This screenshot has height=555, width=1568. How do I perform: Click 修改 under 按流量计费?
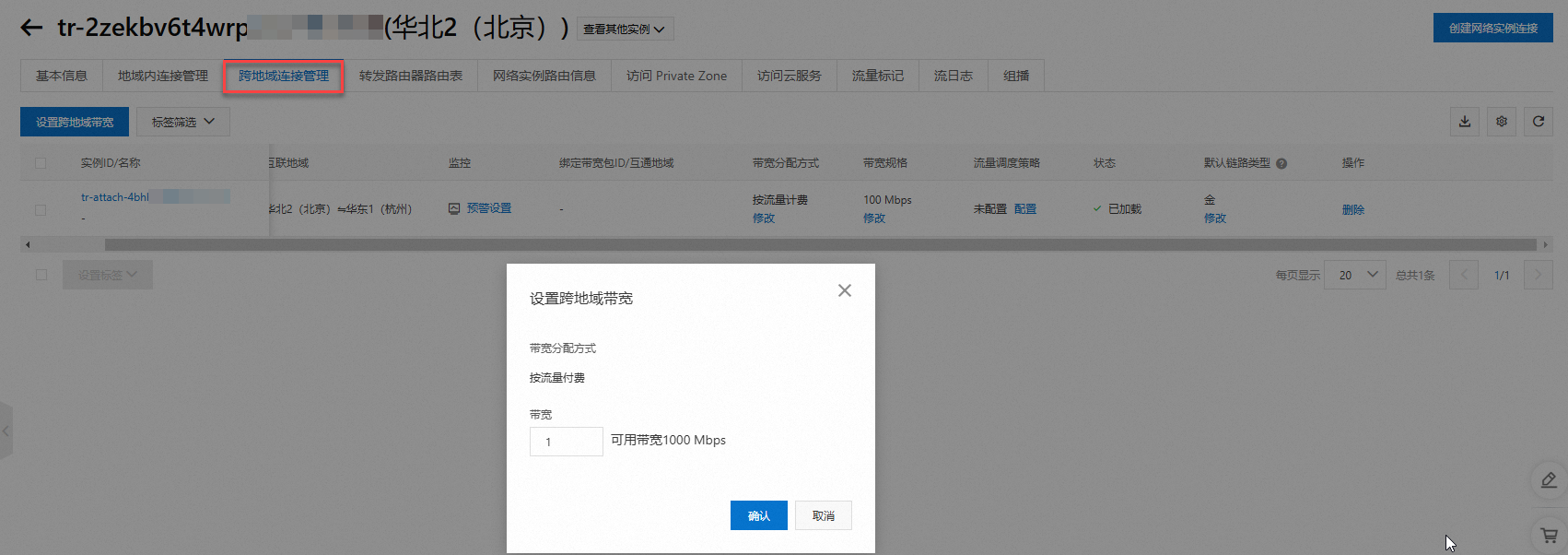click(764, 218)
